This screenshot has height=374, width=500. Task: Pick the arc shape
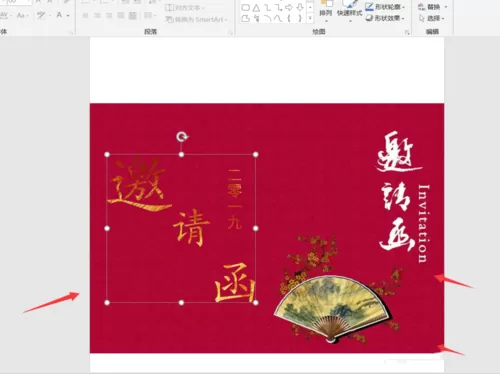tap(268, 18)
